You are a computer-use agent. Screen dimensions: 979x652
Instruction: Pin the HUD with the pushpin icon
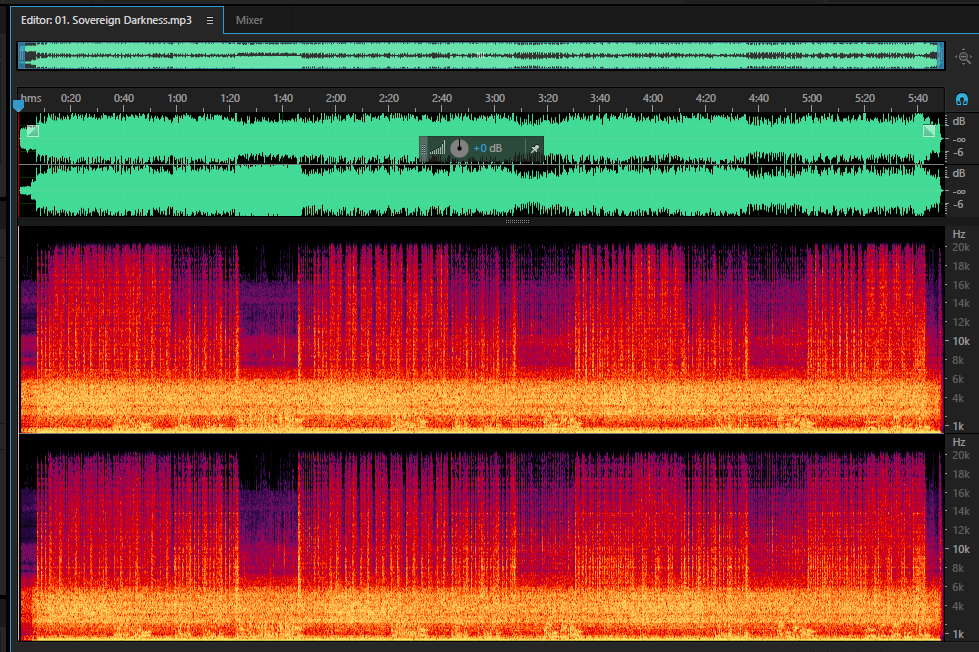click(534, 149)
